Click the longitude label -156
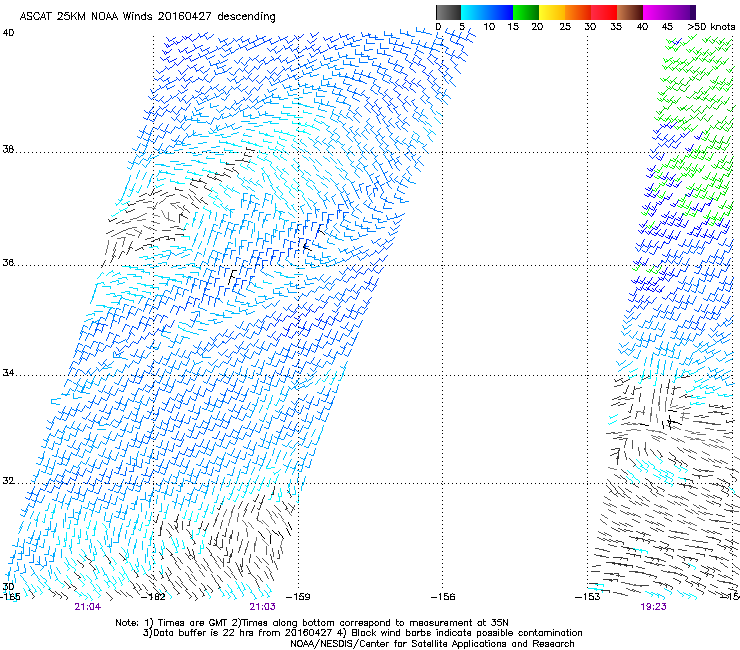Screen dimensions: 740x650 443,597
